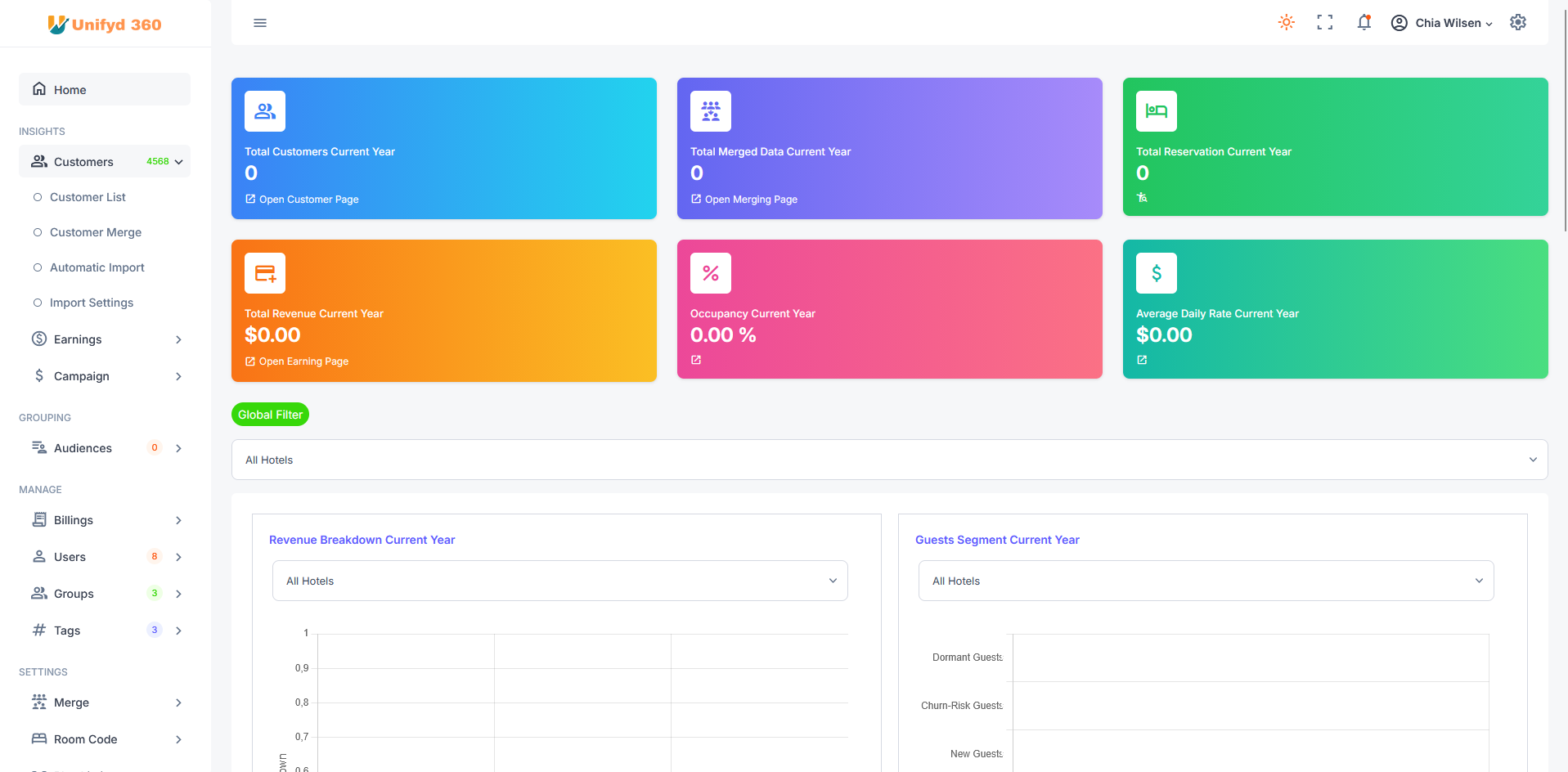Go to Home in sidebar
The width and height of the screenshot is (1568, 772).
[x=105, y=89]
